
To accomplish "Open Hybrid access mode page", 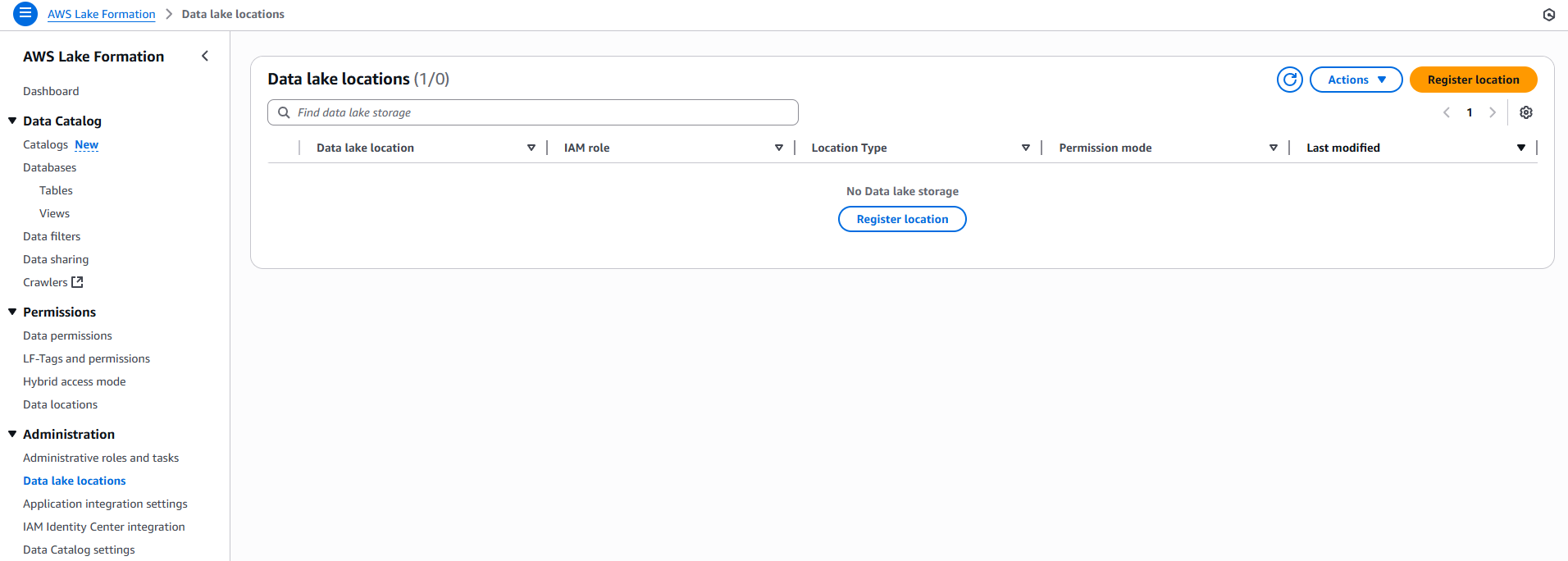I will (75, 381).
